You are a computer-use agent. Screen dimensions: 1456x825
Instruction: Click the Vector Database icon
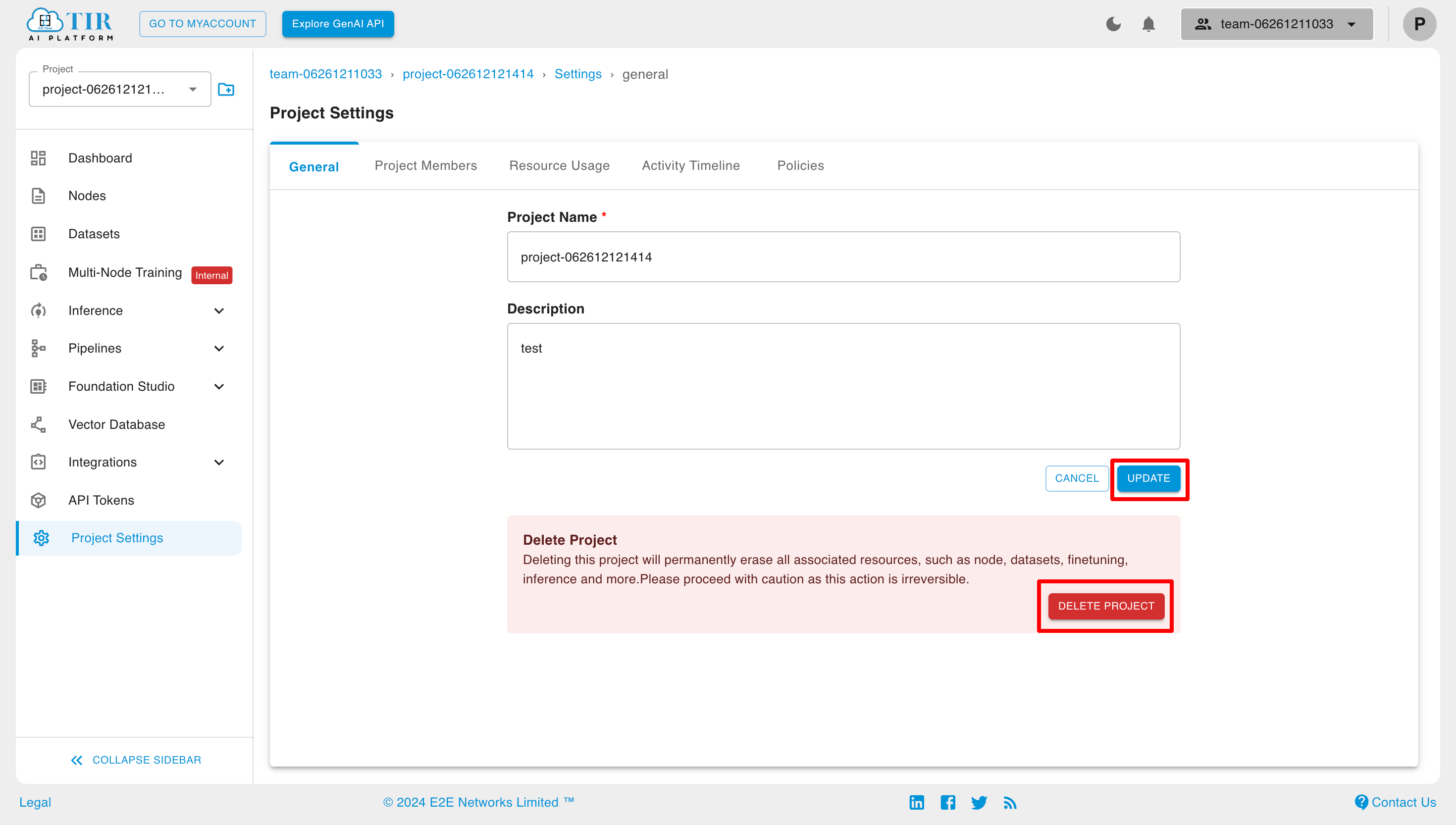pos(38,424)
